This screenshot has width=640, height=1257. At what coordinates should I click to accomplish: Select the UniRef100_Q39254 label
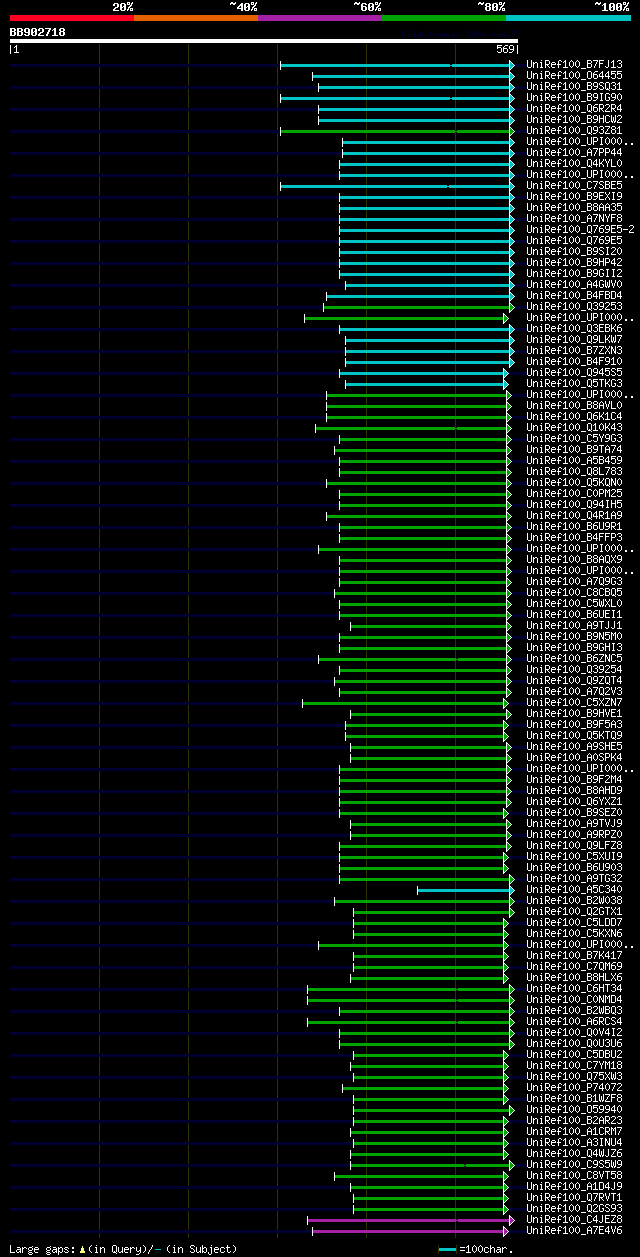tap(575, 669)
